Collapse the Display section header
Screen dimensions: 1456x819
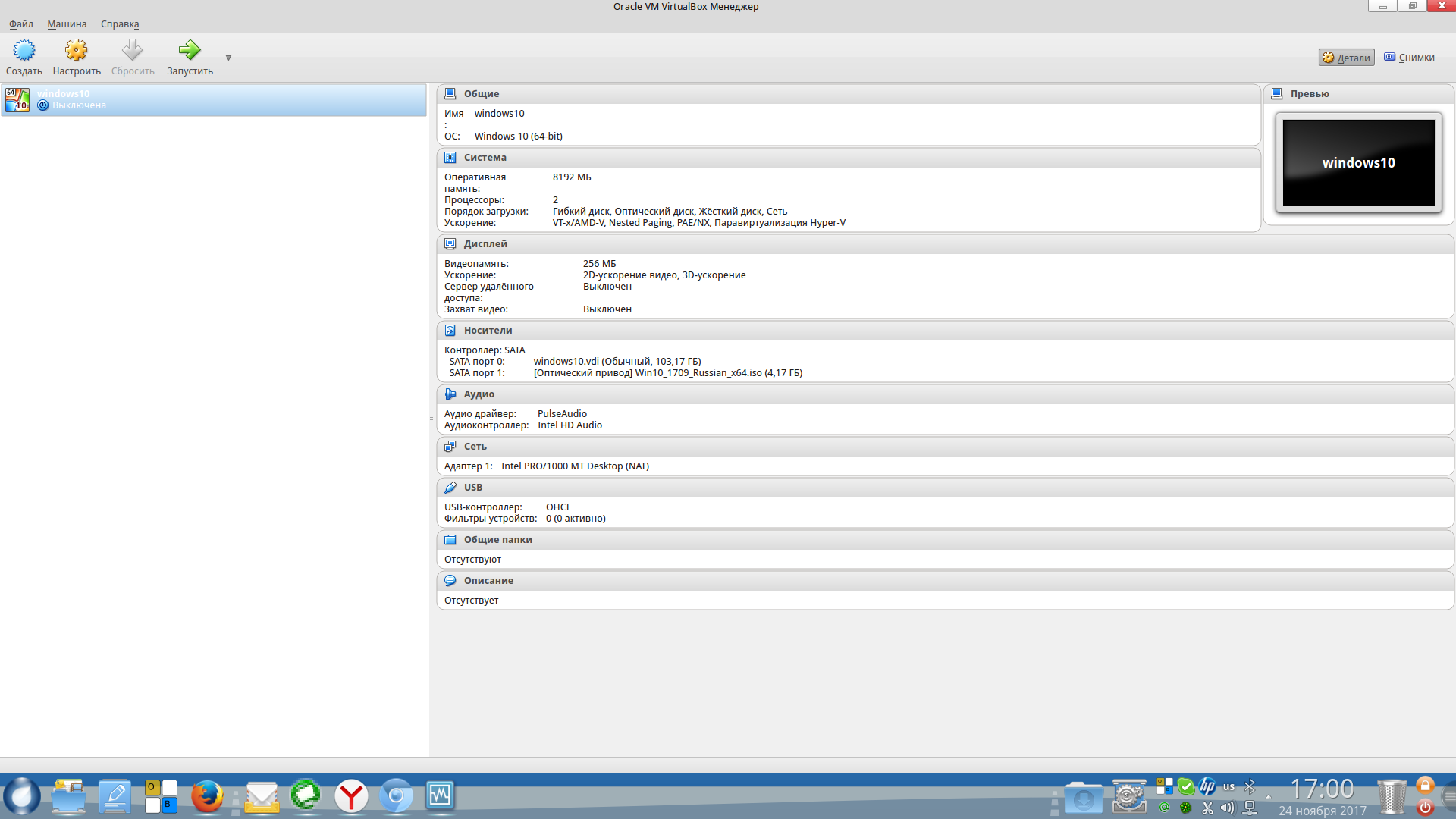(x=485, y=244)
